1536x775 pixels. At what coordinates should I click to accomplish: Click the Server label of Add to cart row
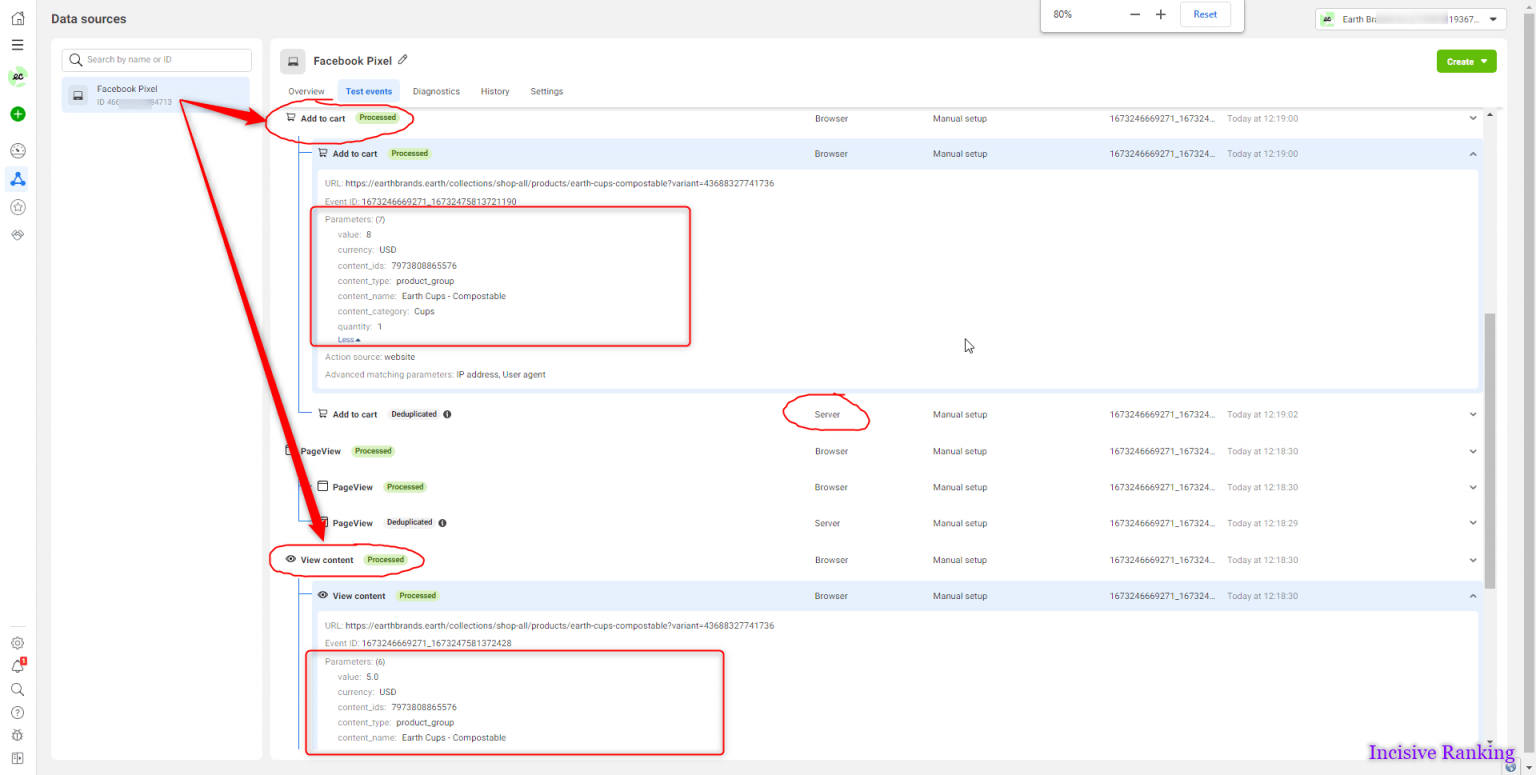(827, 414)
